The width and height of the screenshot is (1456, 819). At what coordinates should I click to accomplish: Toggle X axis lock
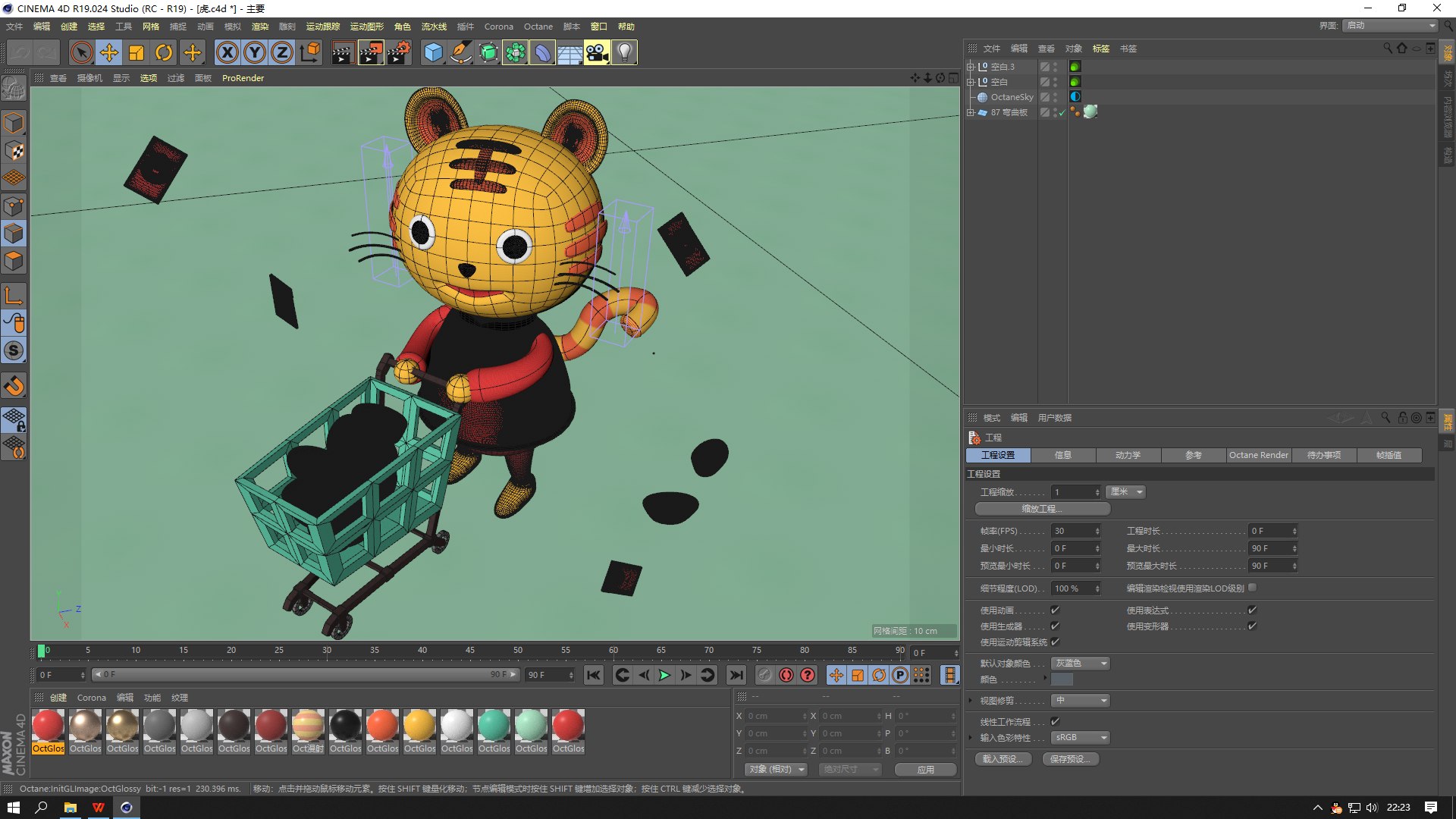coord(227,52)
